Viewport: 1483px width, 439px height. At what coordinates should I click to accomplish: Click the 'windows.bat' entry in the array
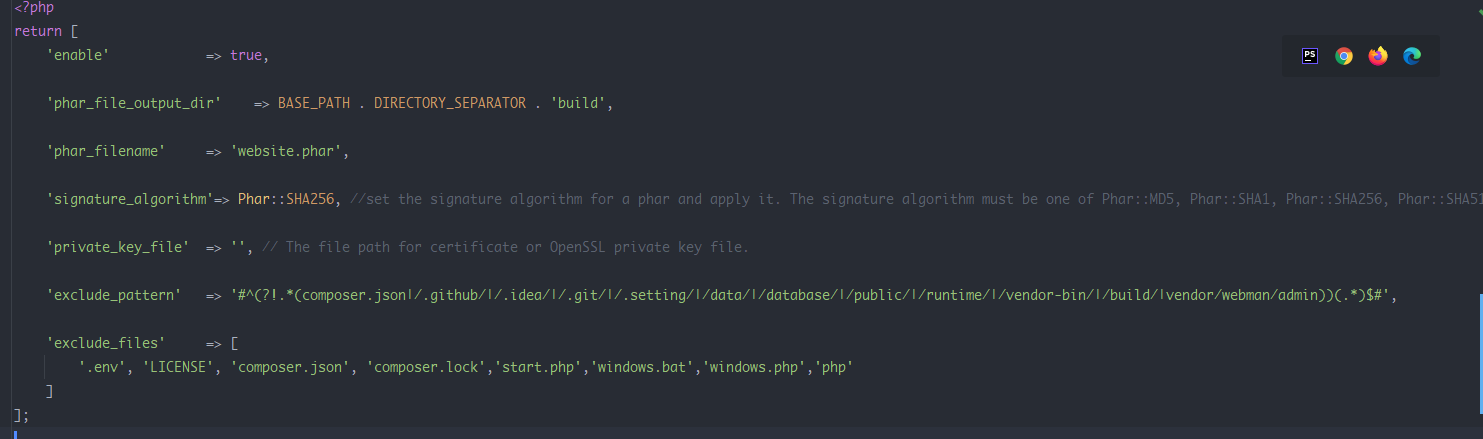tap(646, 367)
